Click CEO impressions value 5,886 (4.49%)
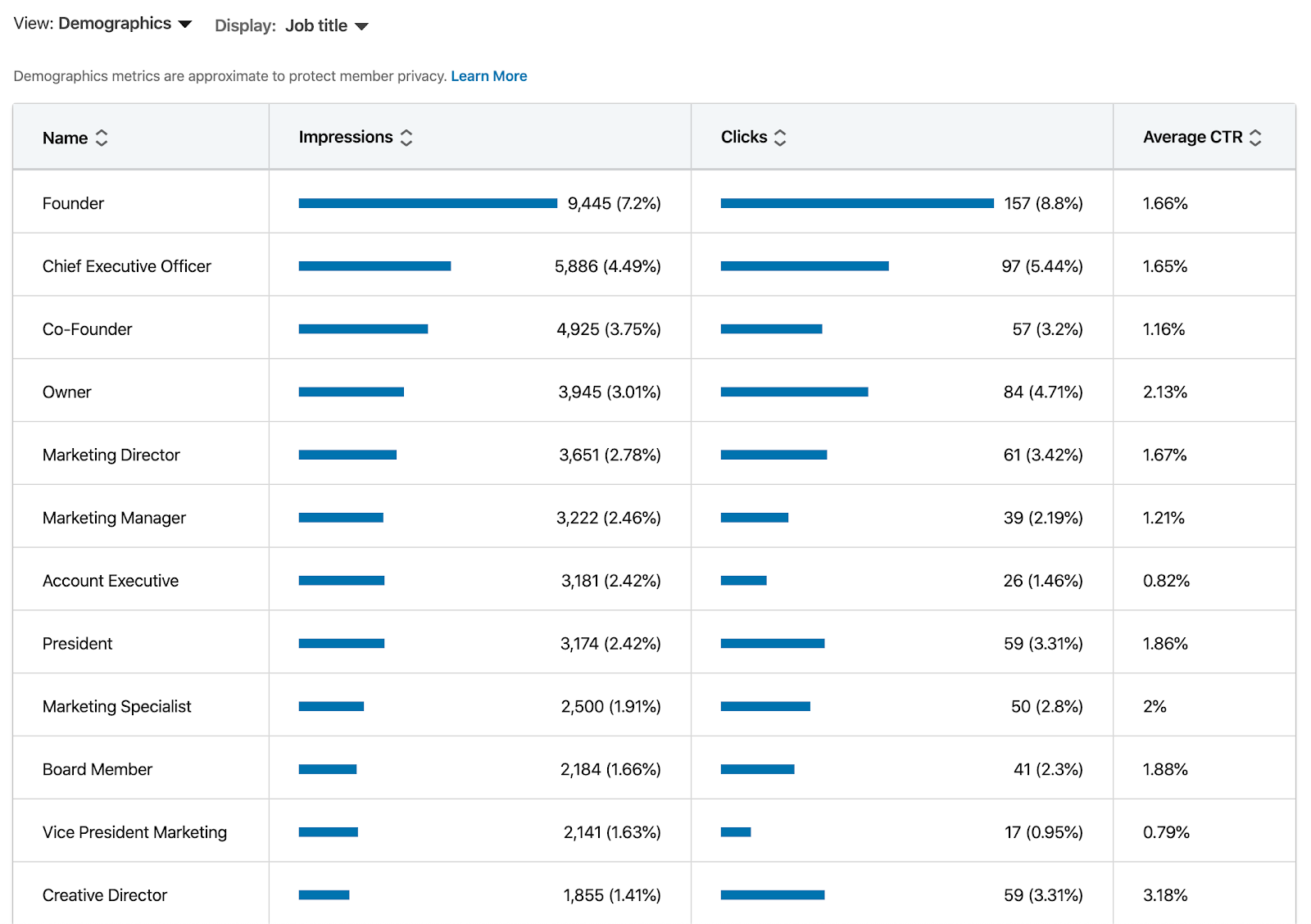Image resolution: width=1311 pixels, height=924 pixels. coord(608,266)
